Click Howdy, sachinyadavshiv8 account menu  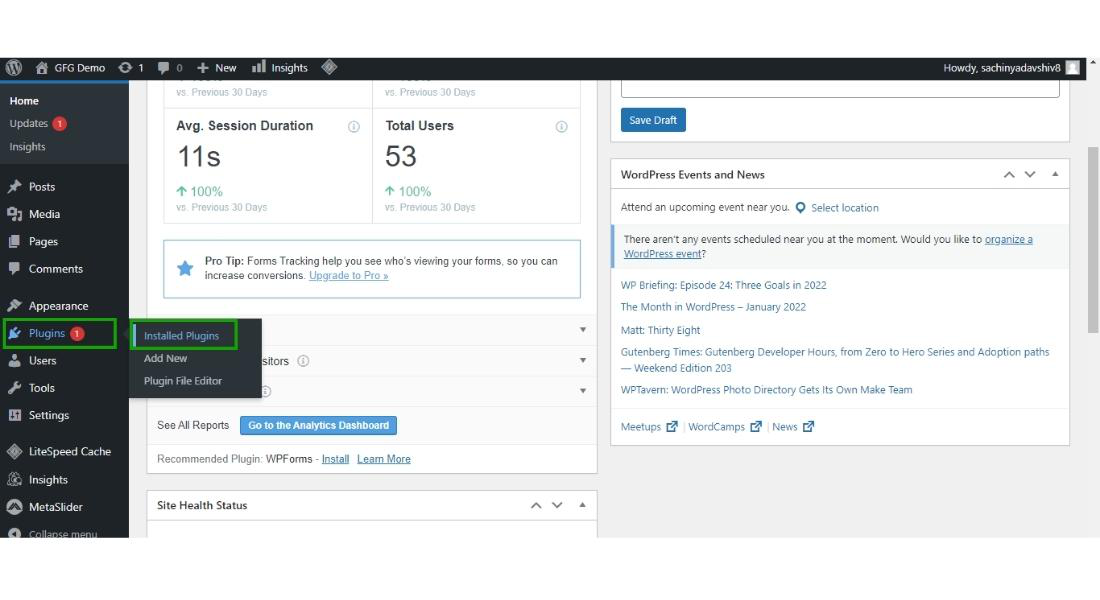1002,67
